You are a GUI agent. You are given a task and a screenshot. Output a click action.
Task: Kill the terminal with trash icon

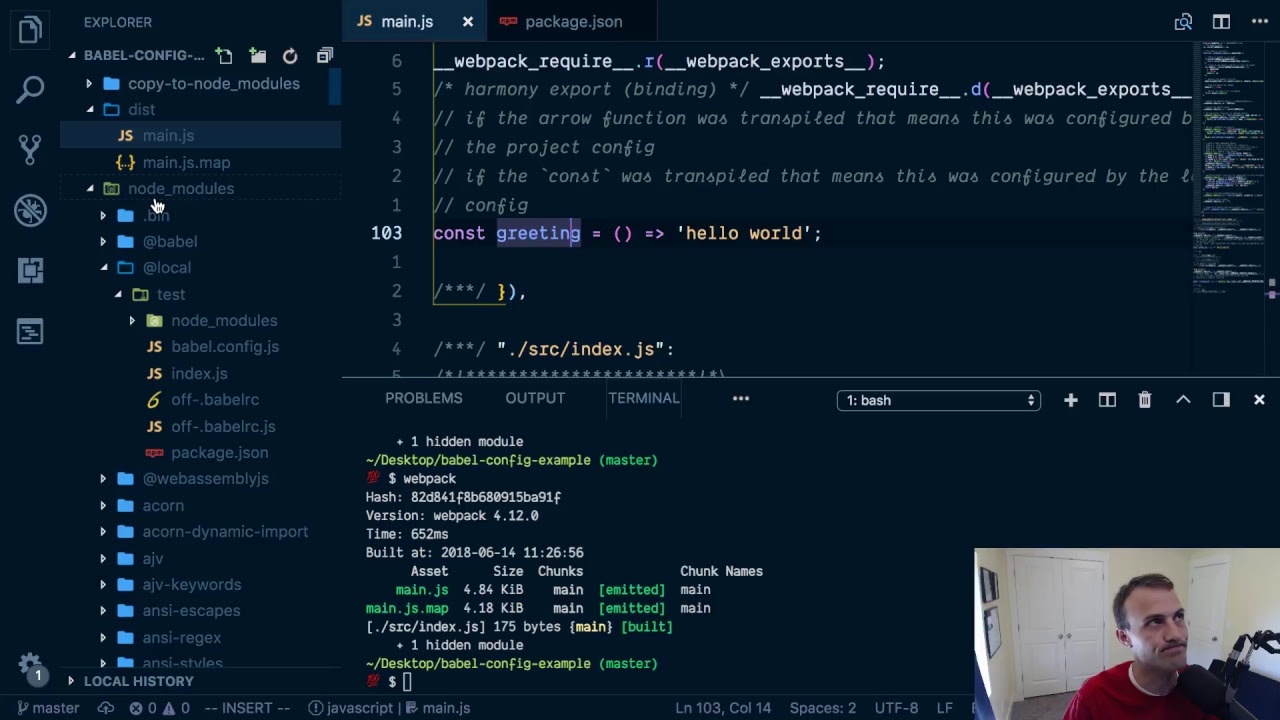(x=1145, y=400)
